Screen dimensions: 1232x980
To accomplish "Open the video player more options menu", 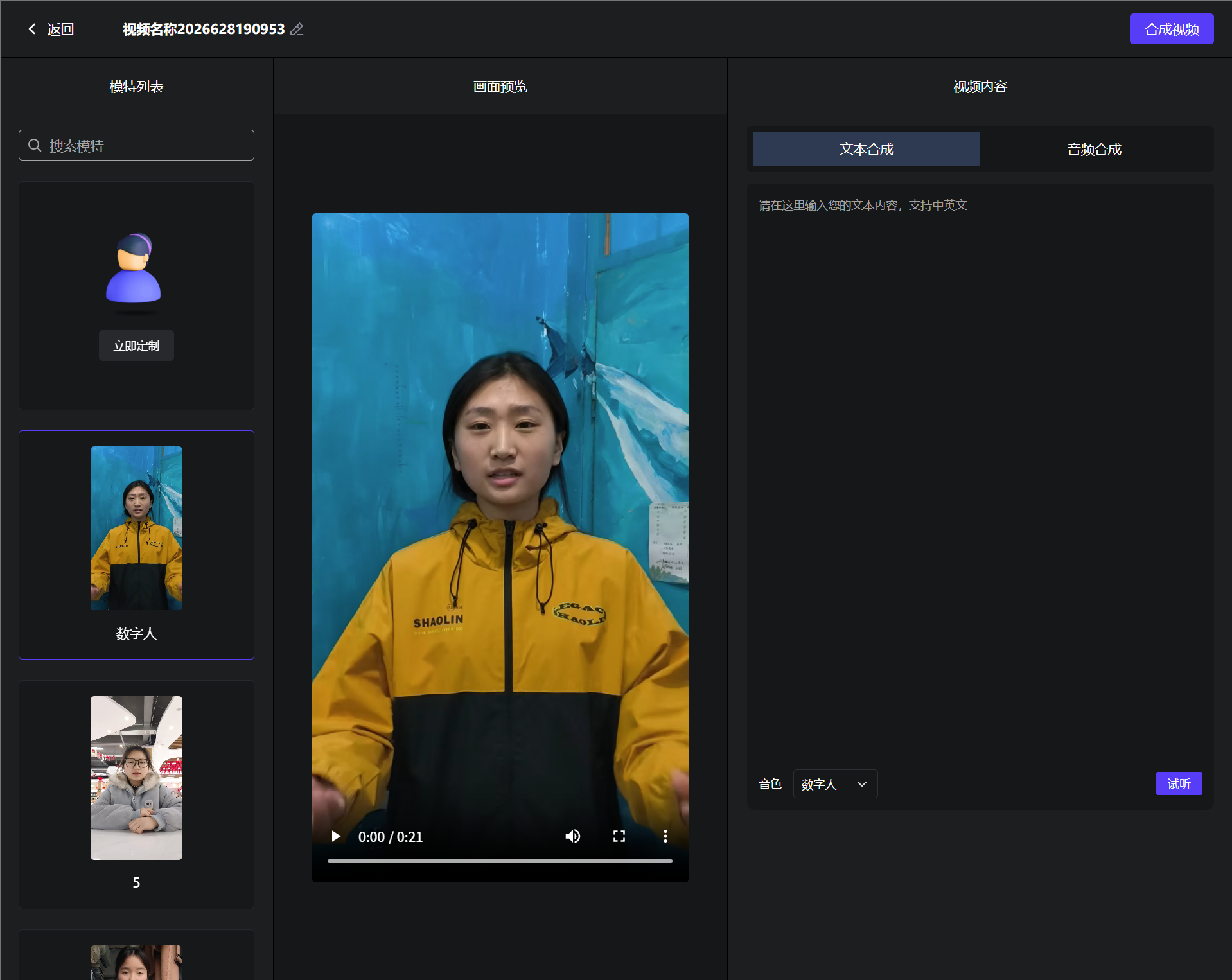I will point(665,836).
